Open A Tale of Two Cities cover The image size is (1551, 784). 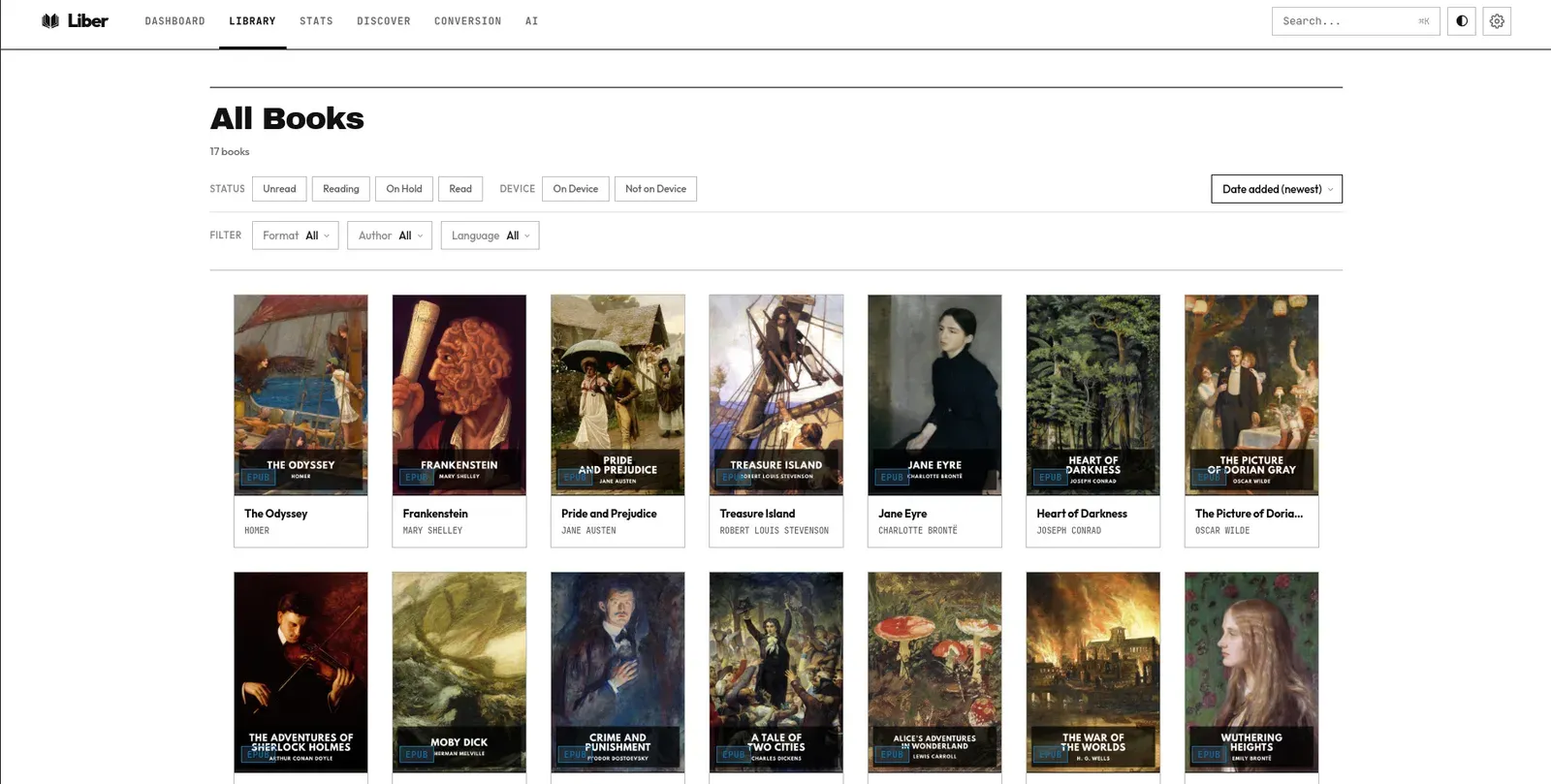pyautogui.click(x=776, y=673)
